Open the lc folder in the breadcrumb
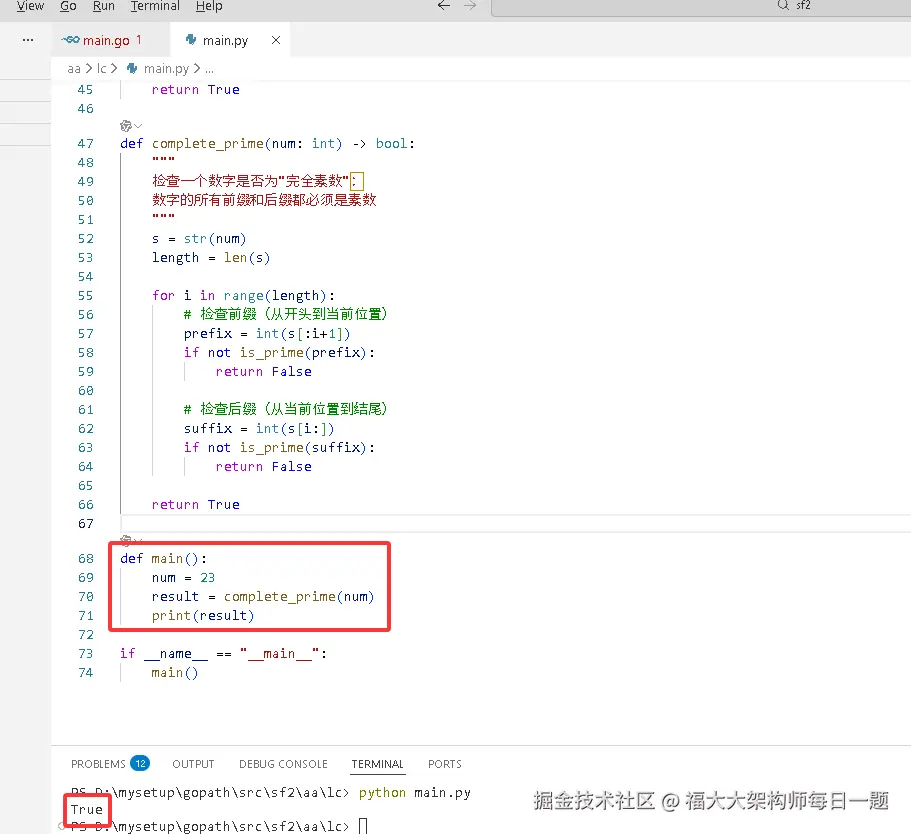 [100, 69]
